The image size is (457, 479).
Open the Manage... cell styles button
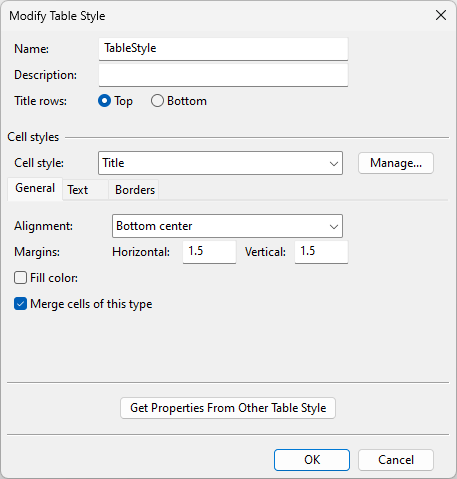pyautogui.click(x=396, y=163)
